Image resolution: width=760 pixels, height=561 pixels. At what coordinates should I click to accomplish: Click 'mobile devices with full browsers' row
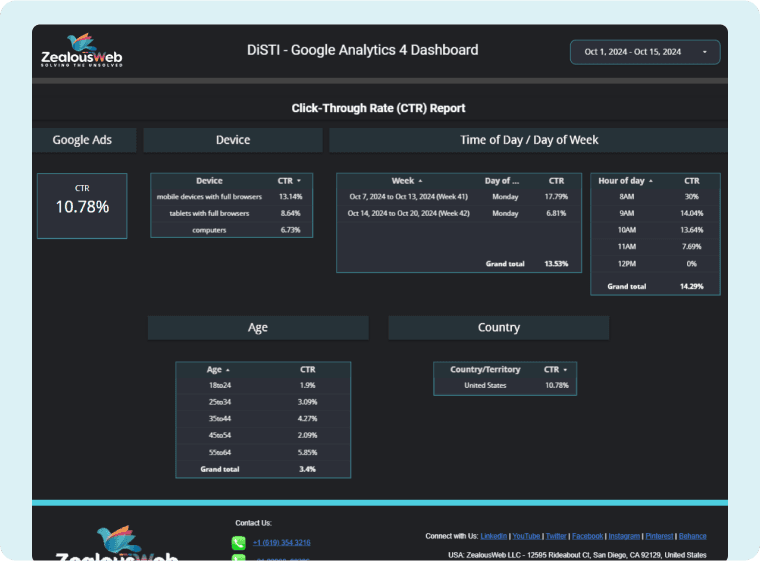point(232,197)
